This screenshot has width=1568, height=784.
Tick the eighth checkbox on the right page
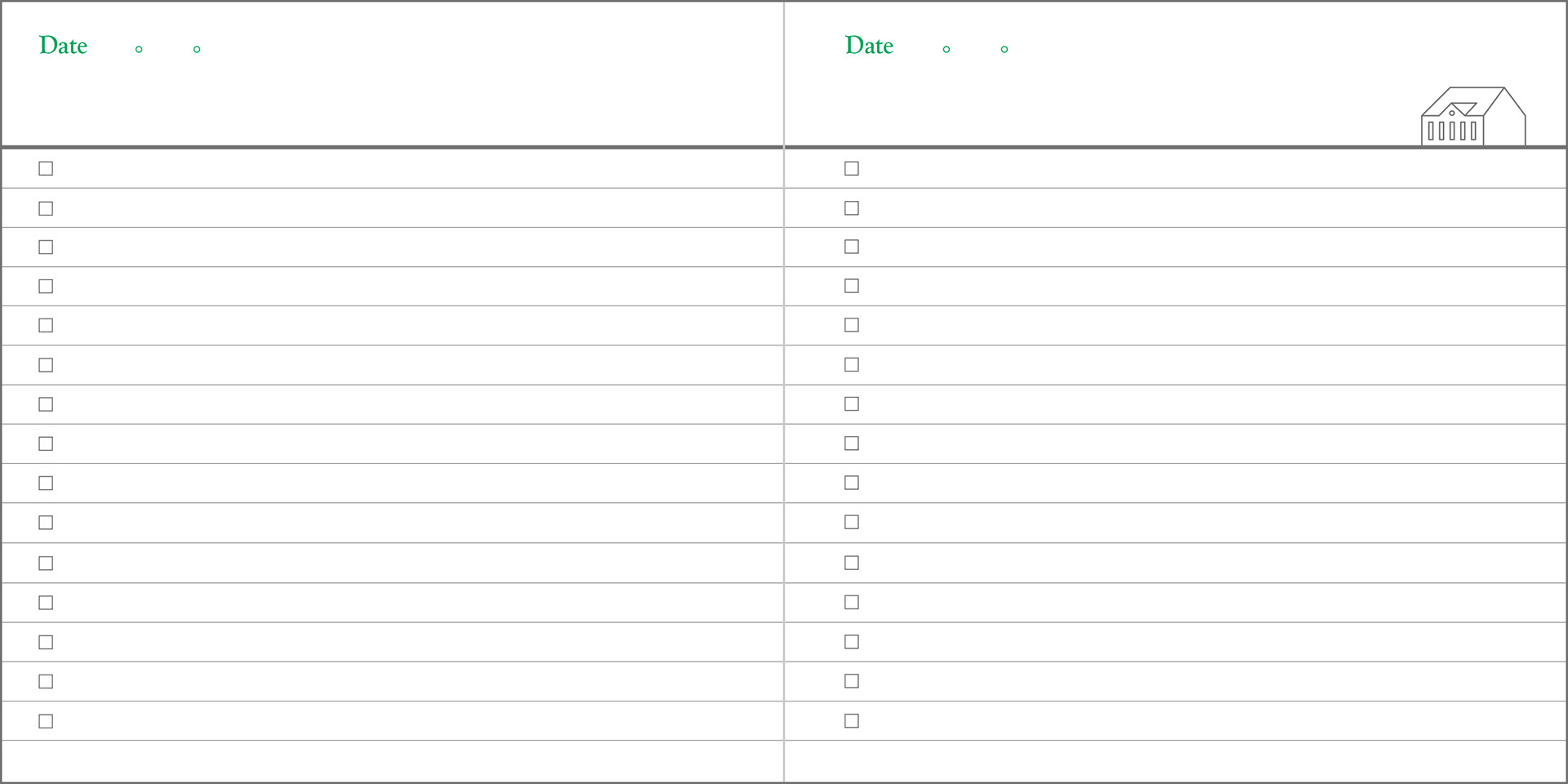[x=852, y=443]
